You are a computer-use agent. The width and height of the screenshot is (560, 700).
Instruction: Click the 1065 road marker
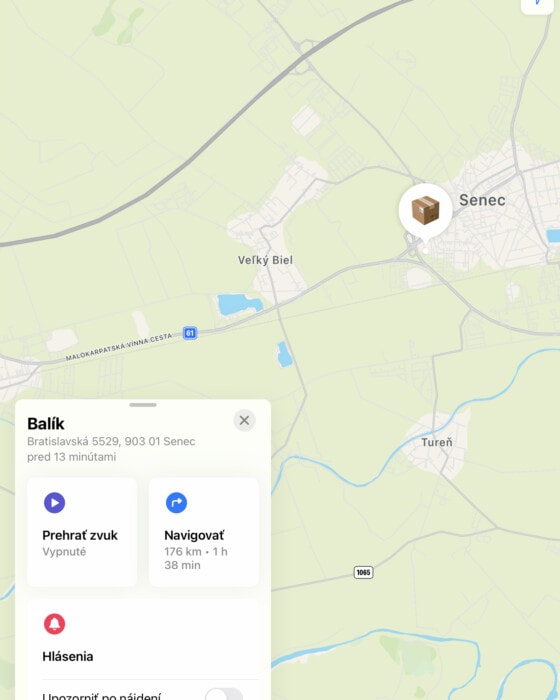pyautogui.click(x=363, y=572)
